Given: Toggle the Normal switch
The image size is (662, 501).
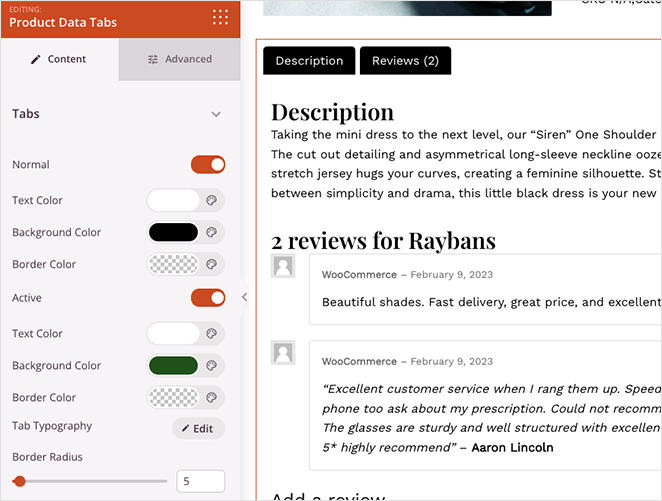Looking at the screenshot, I should pyautogui.click(x=208, y=165).
